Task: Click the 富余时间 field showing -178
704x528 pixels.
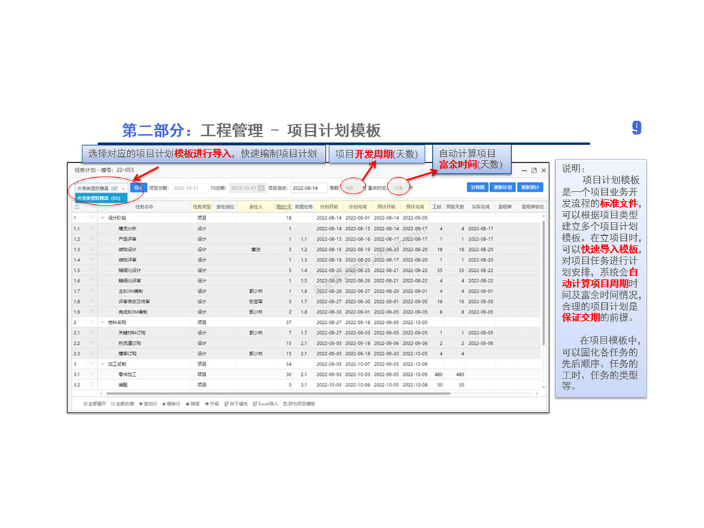Action: click(x=400, y=188)
